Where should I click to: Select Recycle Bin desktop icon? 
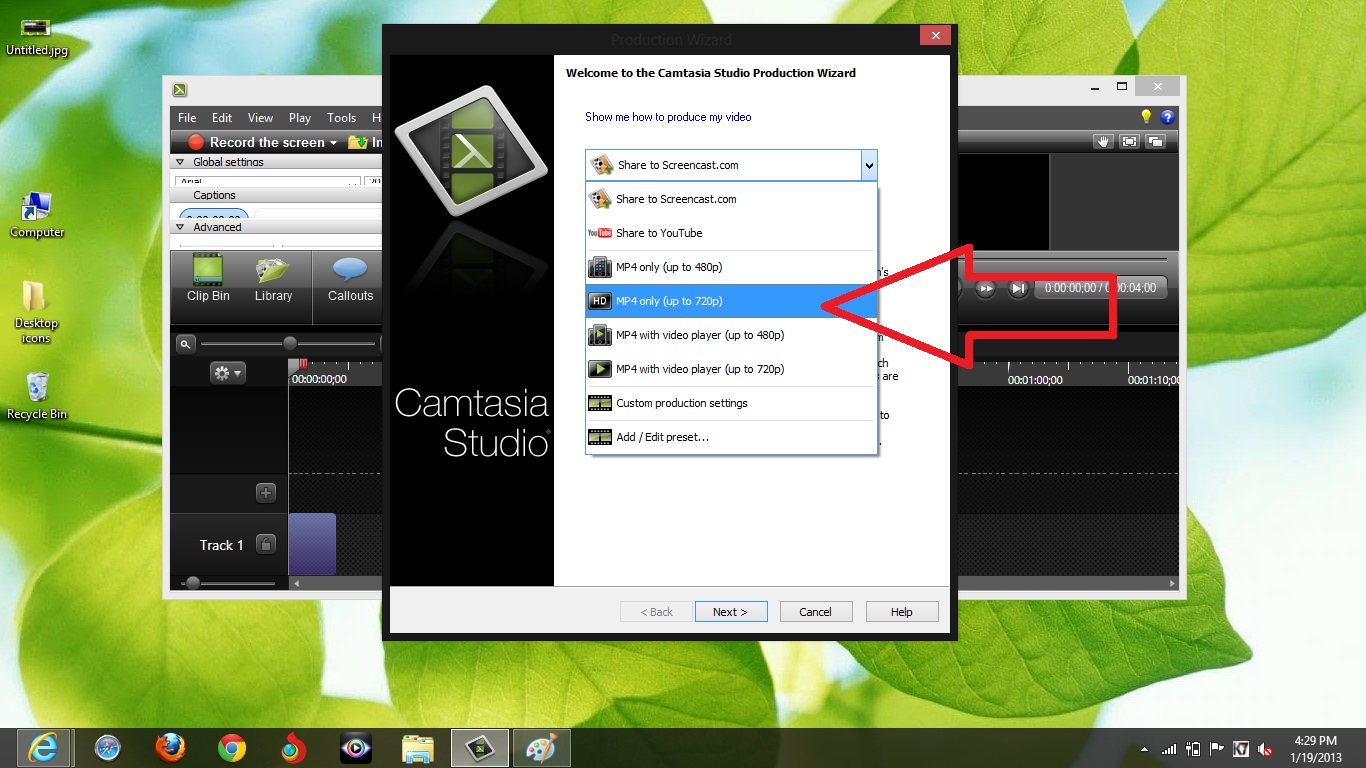click(37, 395)
